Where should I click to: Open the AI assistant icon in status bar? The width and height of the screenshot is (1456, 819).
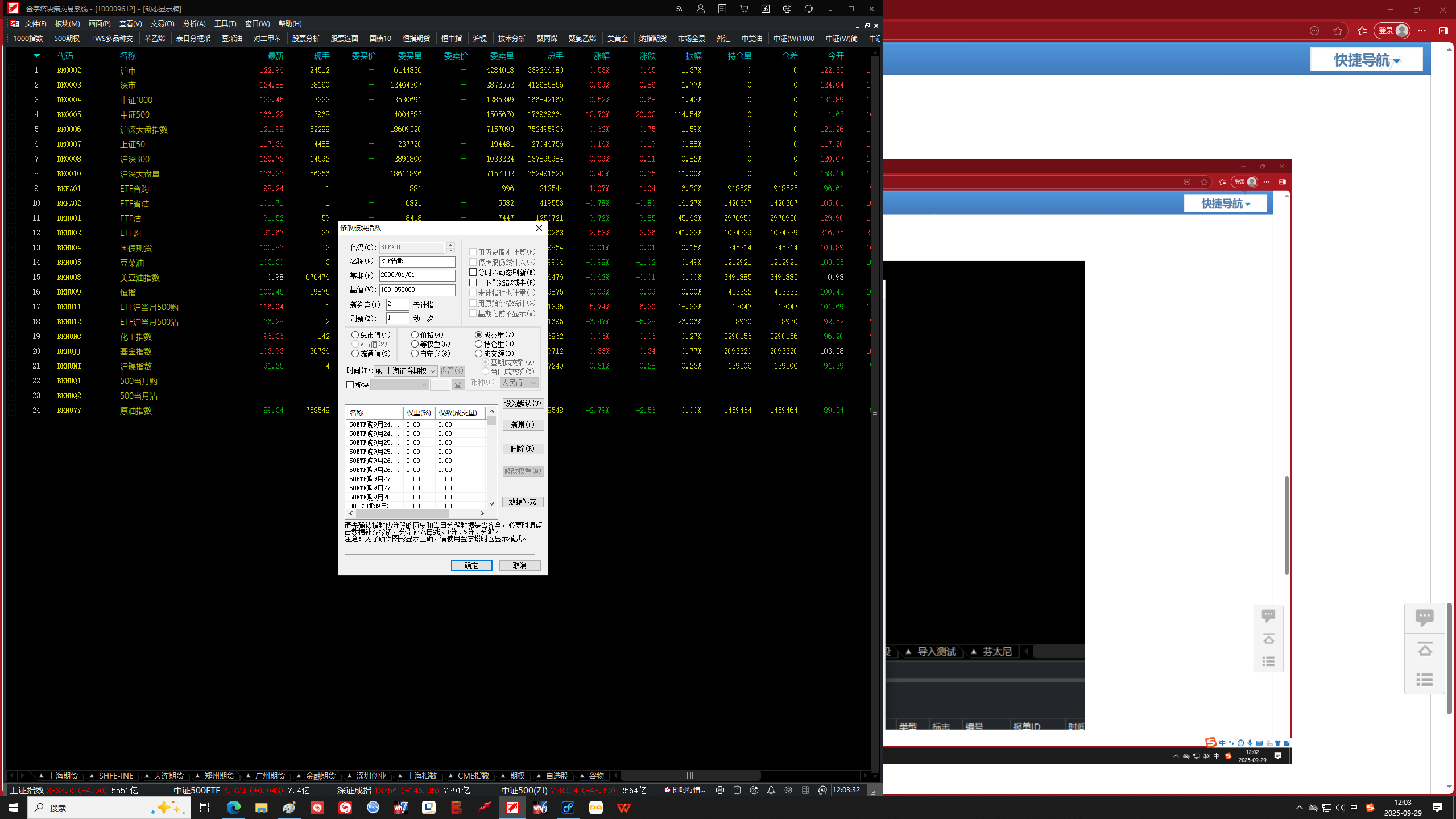822,790
